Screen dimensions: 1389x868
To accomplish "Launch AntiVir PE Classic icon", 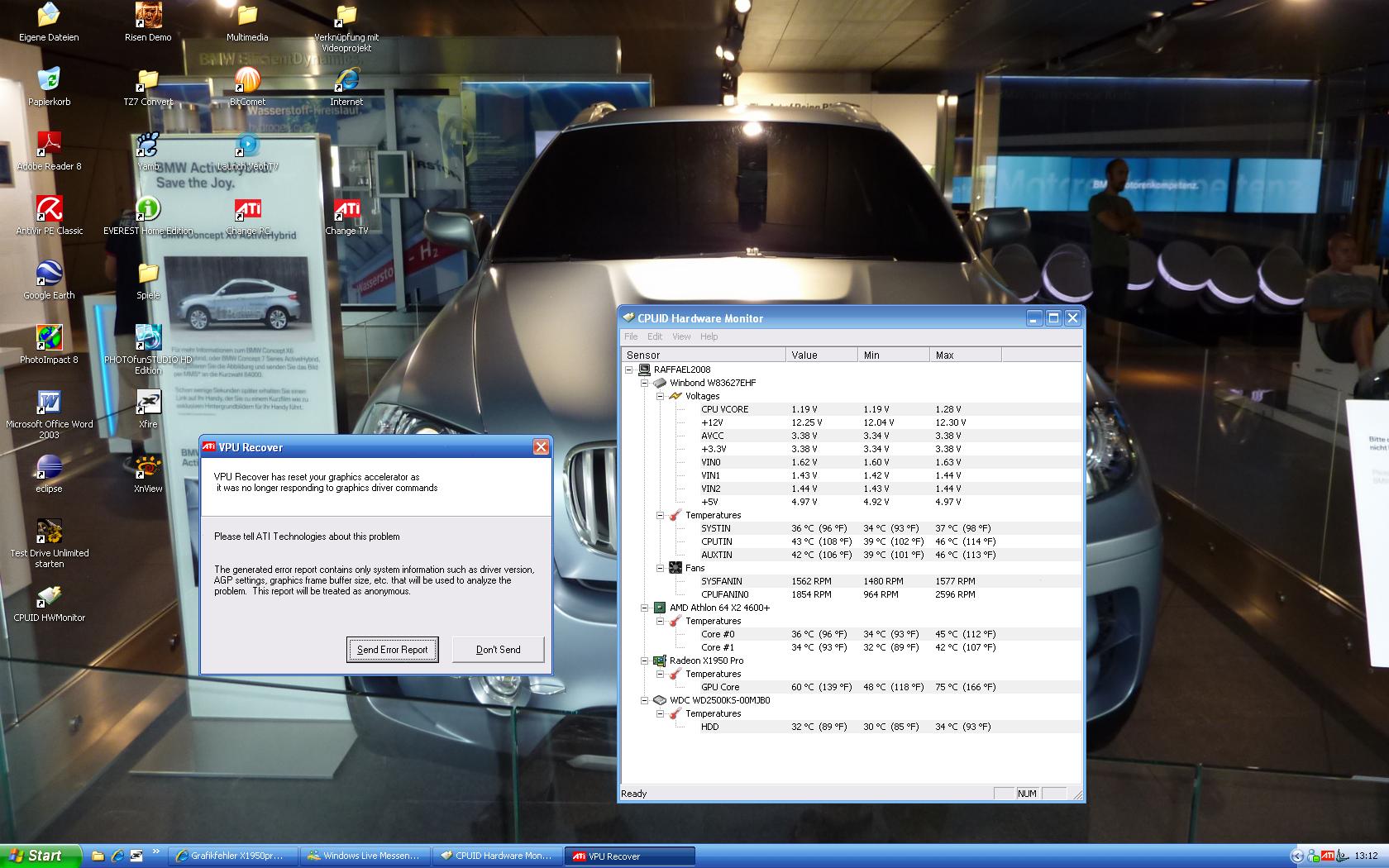I will coord(49,216).
